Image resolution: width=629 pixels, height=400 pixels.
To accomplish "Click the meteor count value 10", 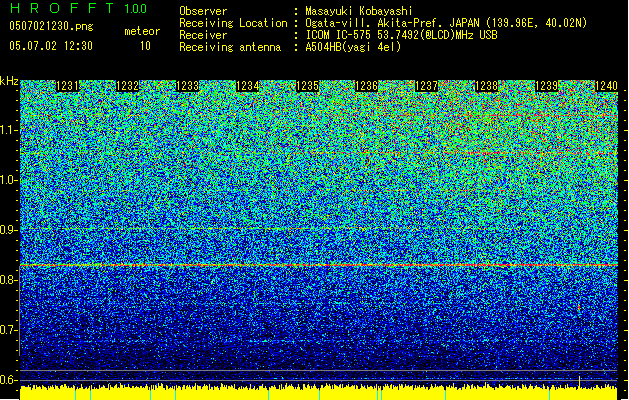I will pos(145,46).
